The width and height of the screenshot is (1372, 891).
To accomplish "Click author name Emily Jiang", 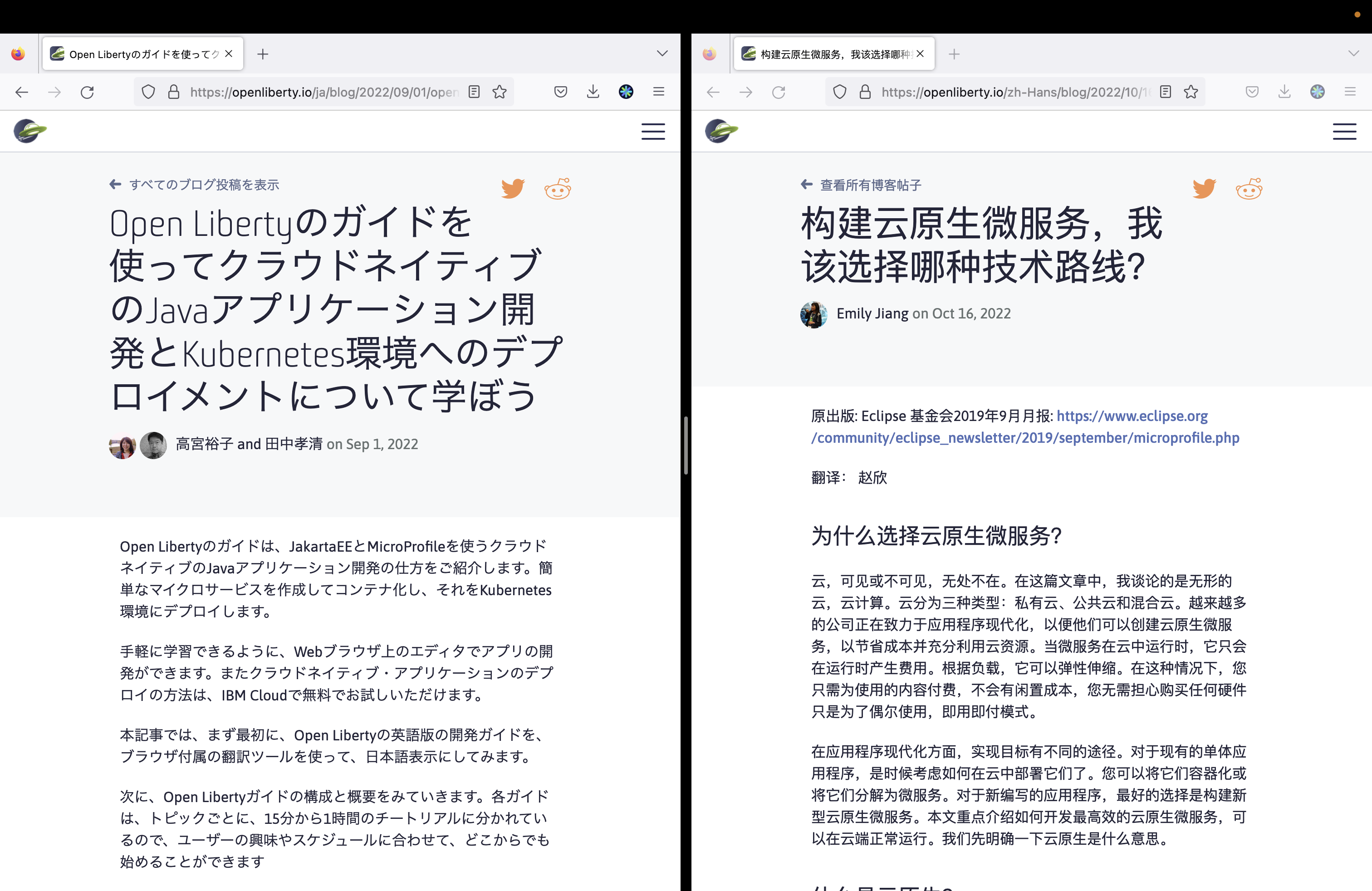I will [872, 313].
